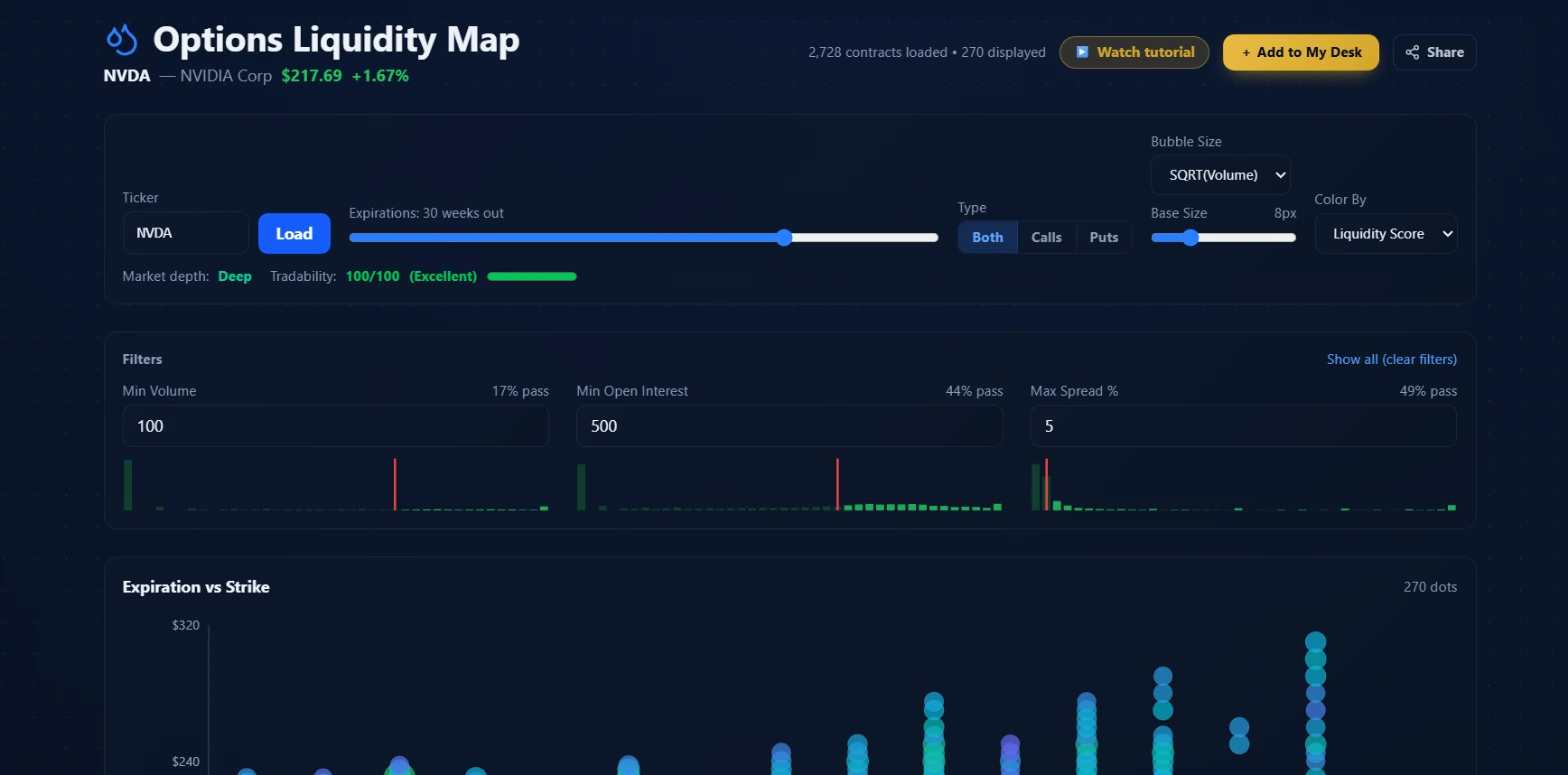Click the $320 axis label
The image size is (1568, 775).
coord(186,625)
